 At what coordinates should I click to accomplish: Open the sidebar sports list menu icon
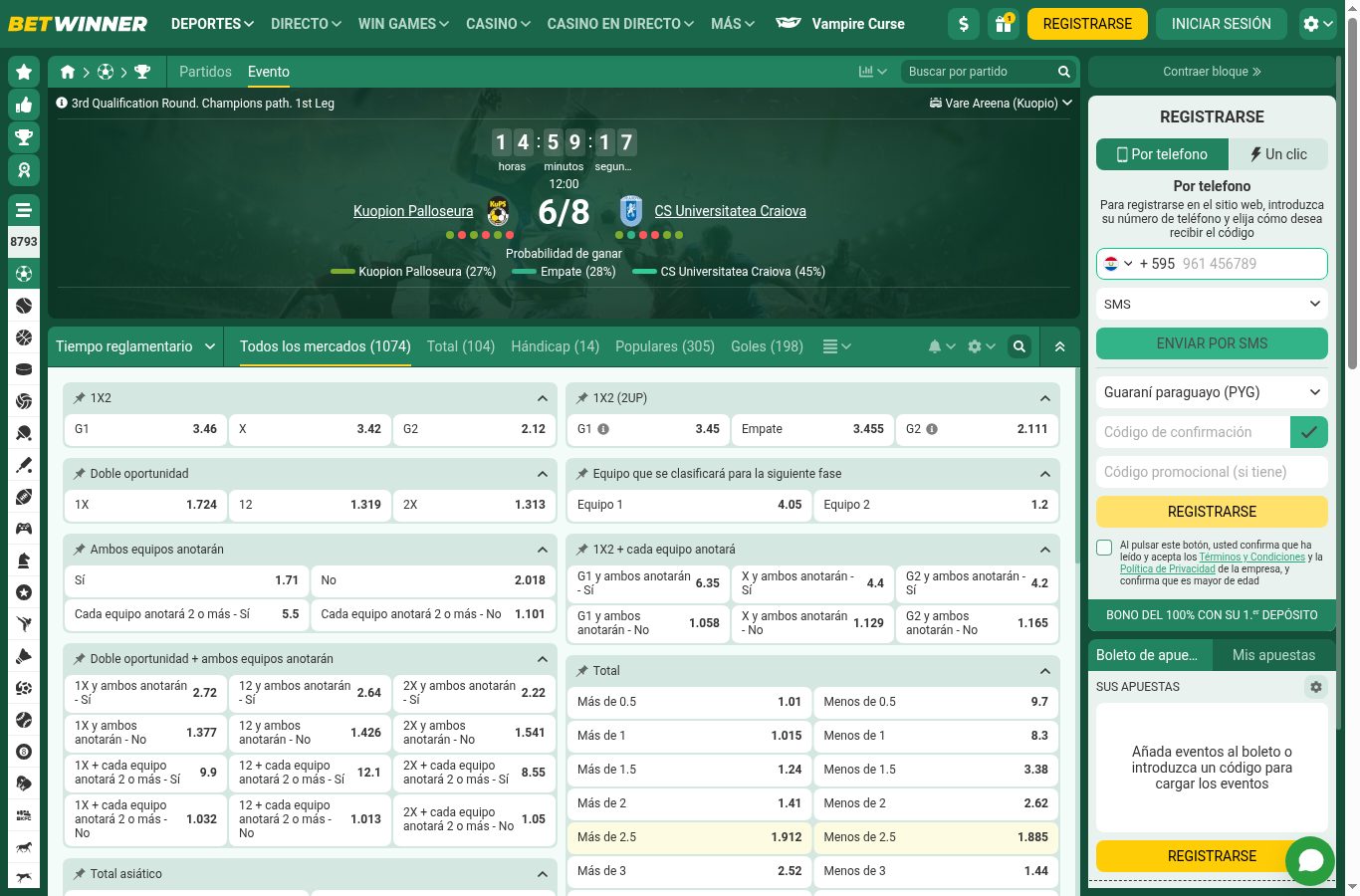pos(24,210)
